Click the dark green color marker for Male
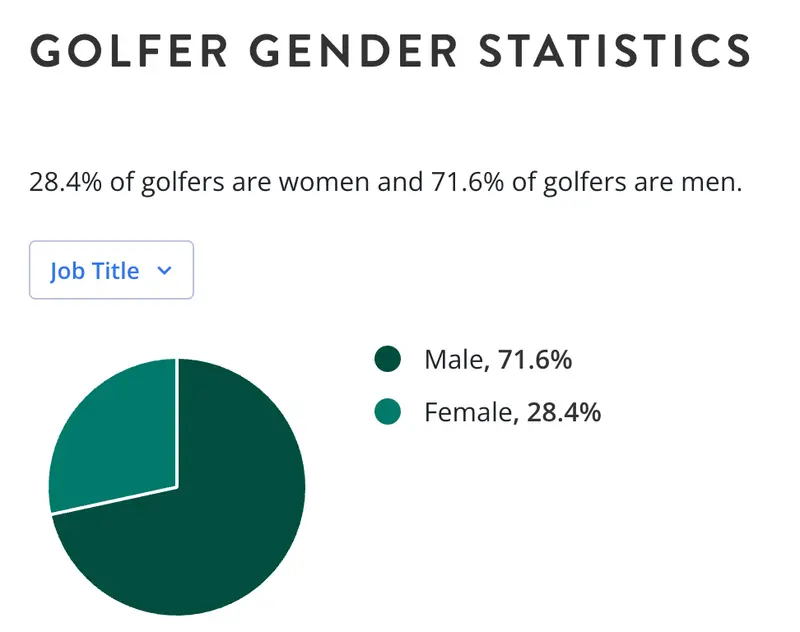Viewport: 800px width, 632px height. (385, 359)
